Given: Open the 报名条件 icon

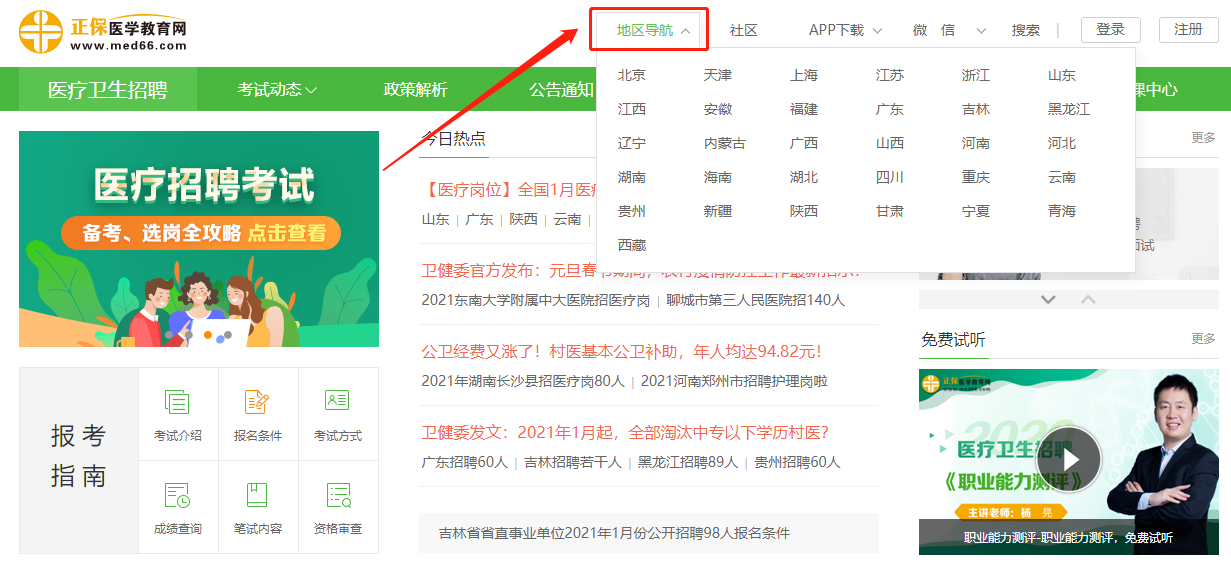Looking at the screenshot, I should pyautogui.click(x=258, y=402).
